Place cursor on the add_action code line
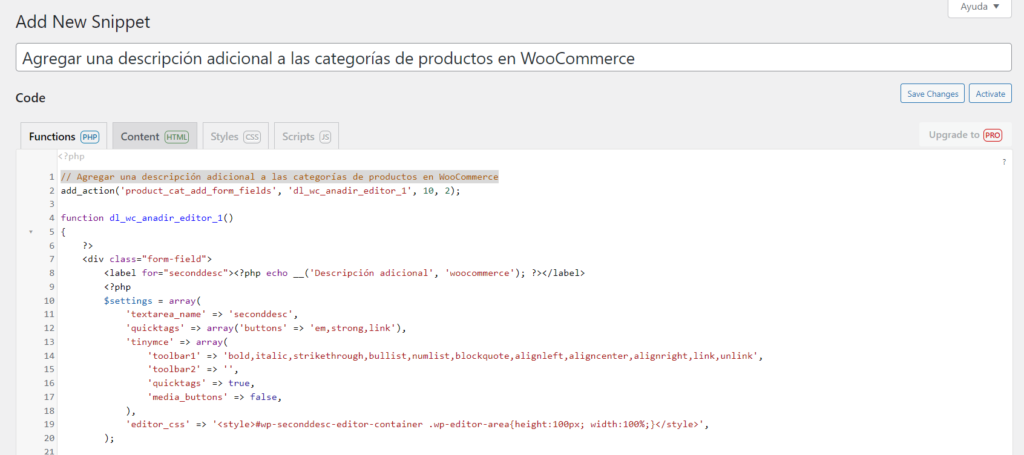Screen dimensions: 1024x455 tap(260, 190)
